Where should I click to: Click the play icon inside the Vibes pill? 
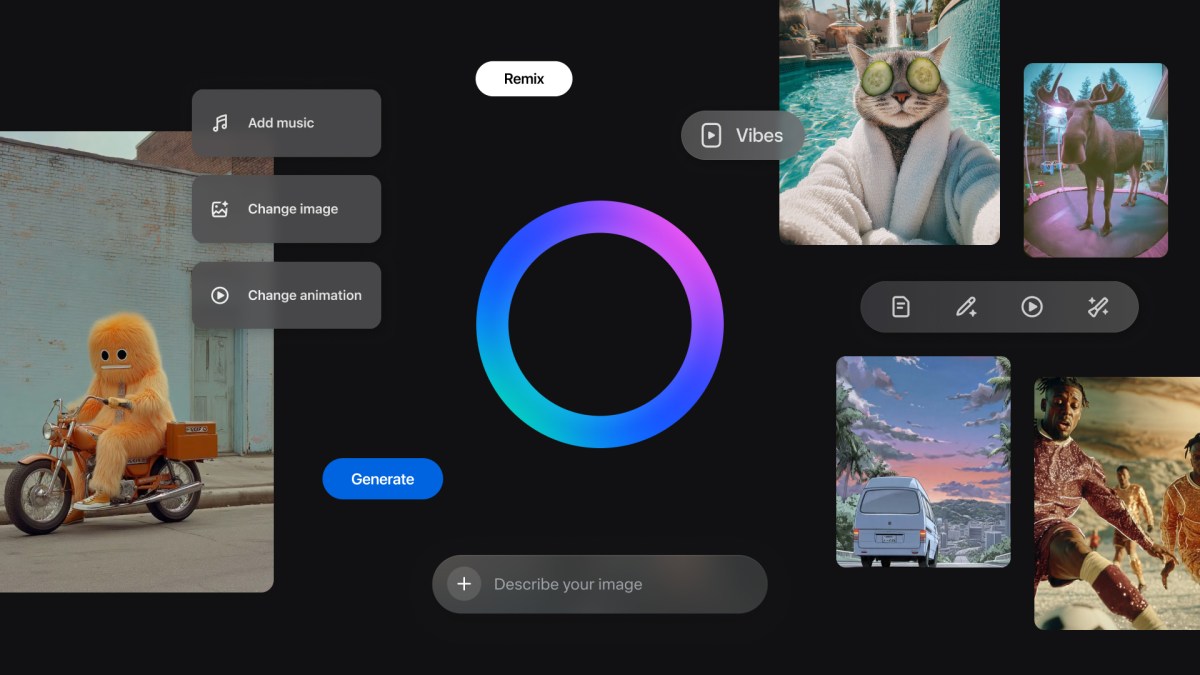pos(710,135)
